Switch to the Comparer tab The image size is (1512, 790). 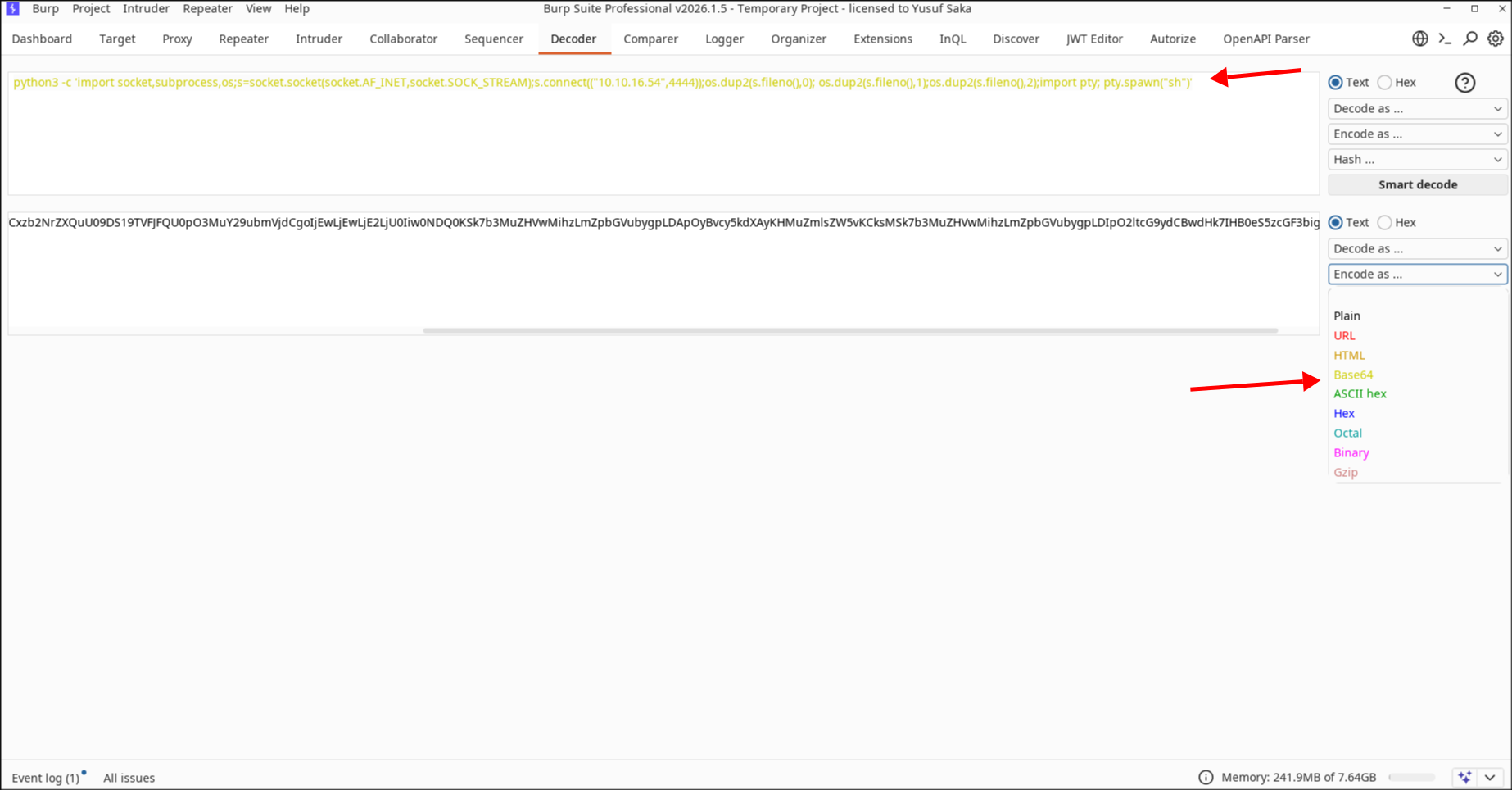[650, 39]
